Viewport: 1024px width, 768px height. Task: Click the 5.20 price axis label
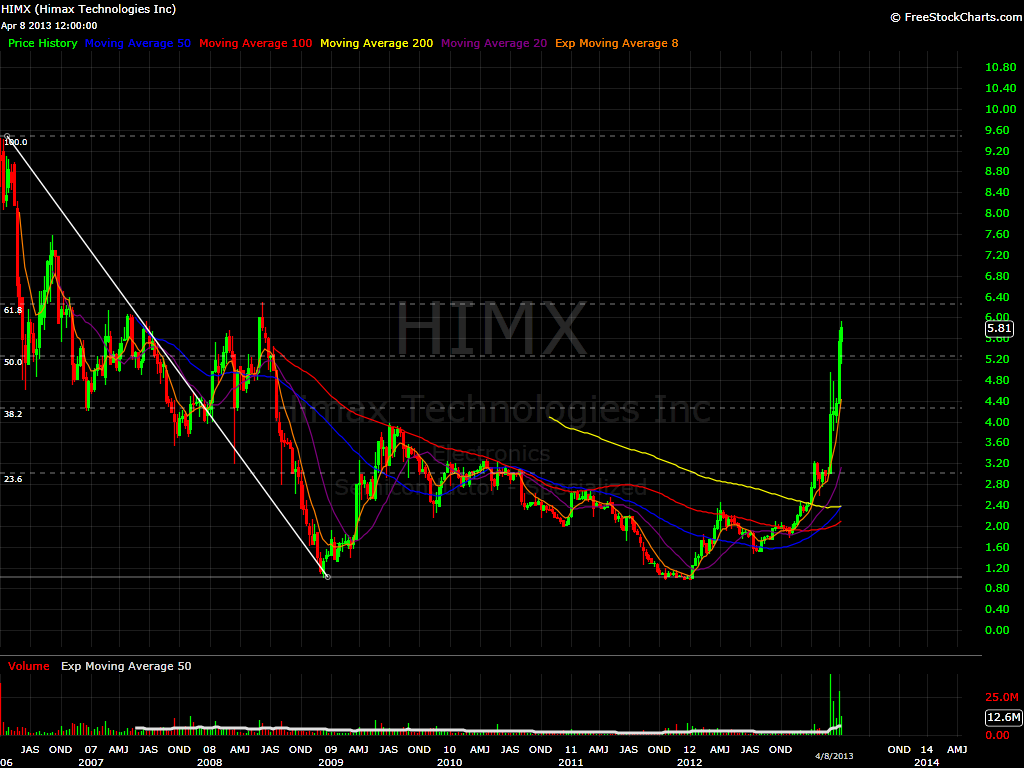point(997,359)
